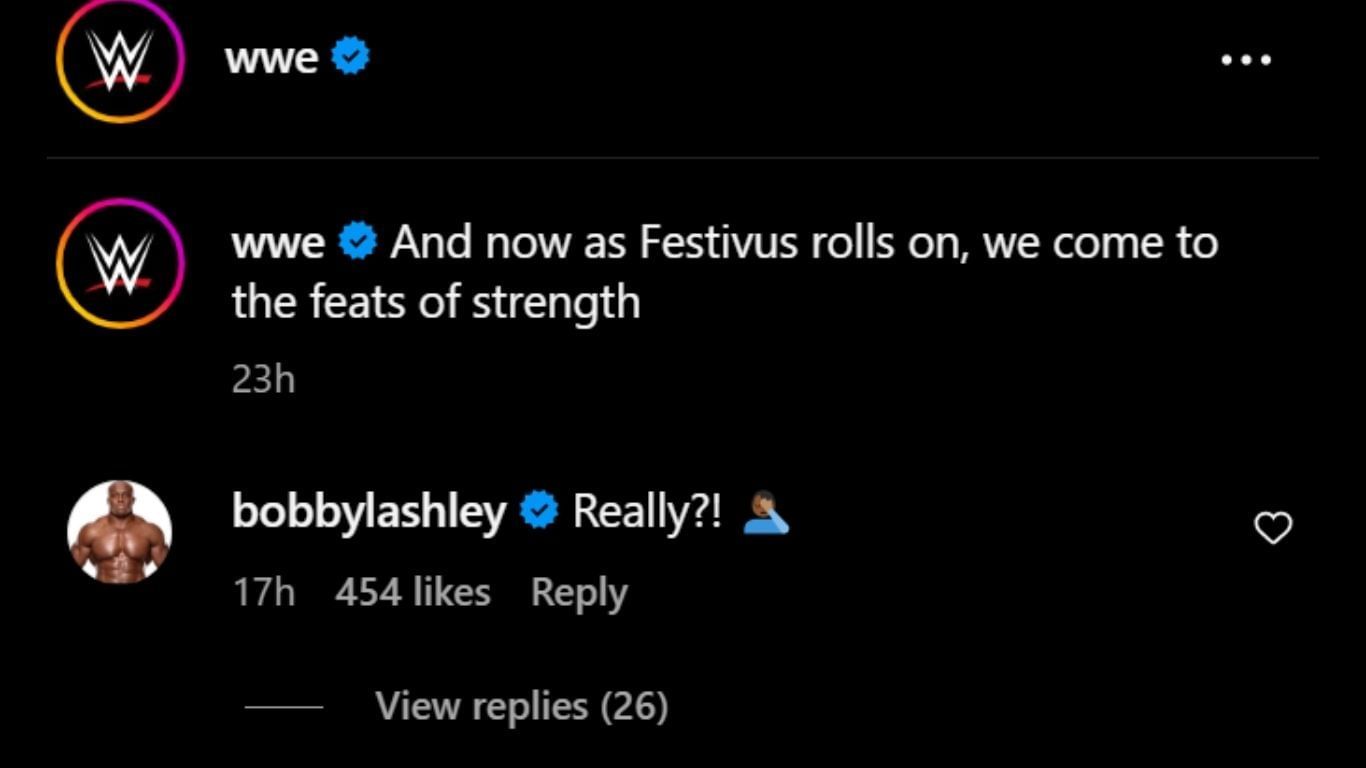Click the verified badge next to caption username

[358, 243]
